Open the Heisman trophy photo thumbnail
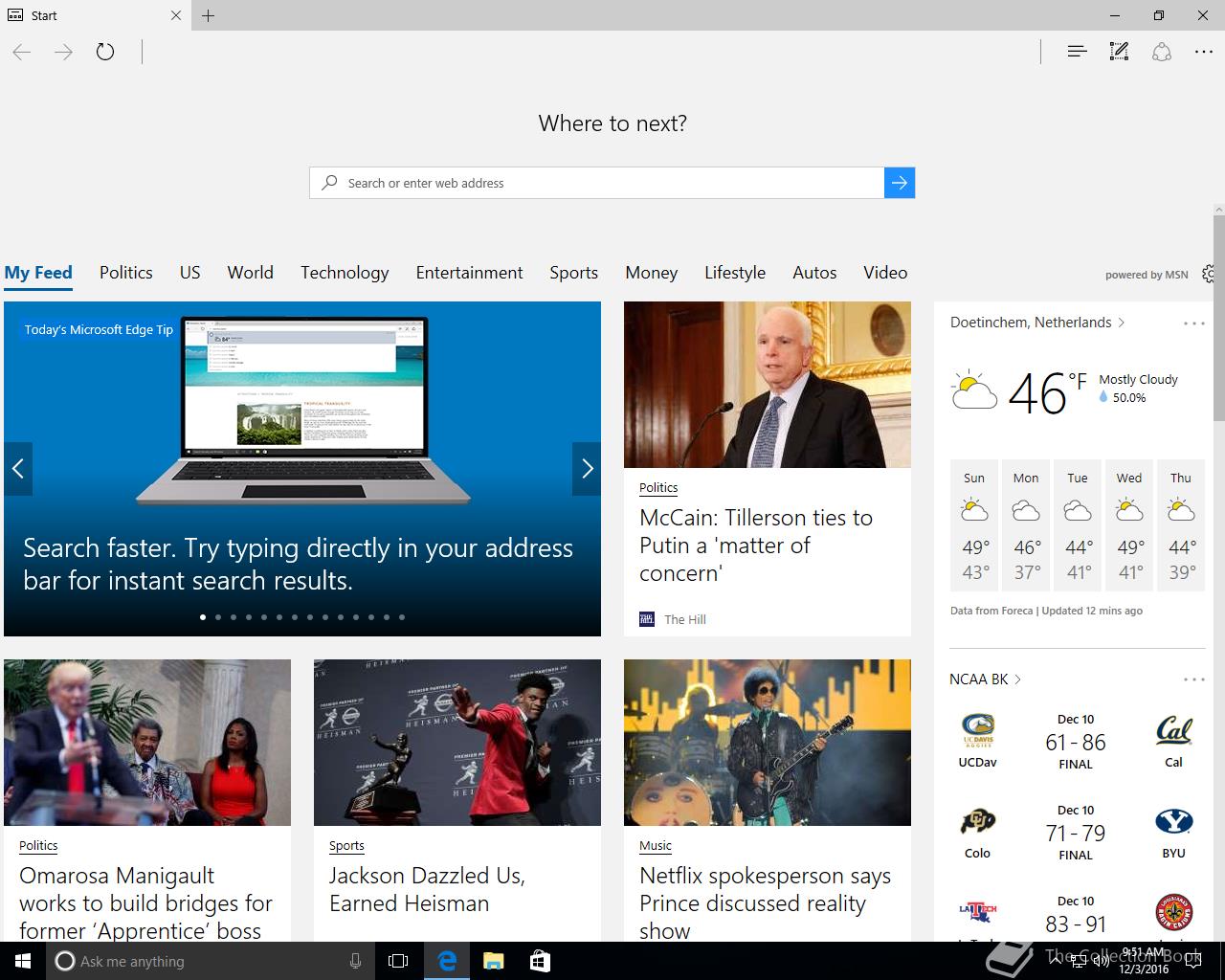 (457, 743)
